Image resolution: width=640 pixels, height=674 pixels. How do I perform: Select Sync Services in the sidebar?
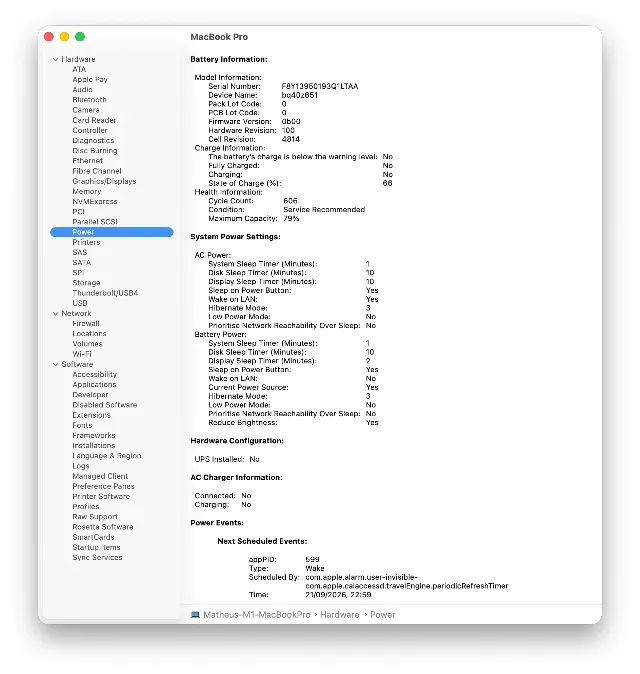click(x=97, y=558)
